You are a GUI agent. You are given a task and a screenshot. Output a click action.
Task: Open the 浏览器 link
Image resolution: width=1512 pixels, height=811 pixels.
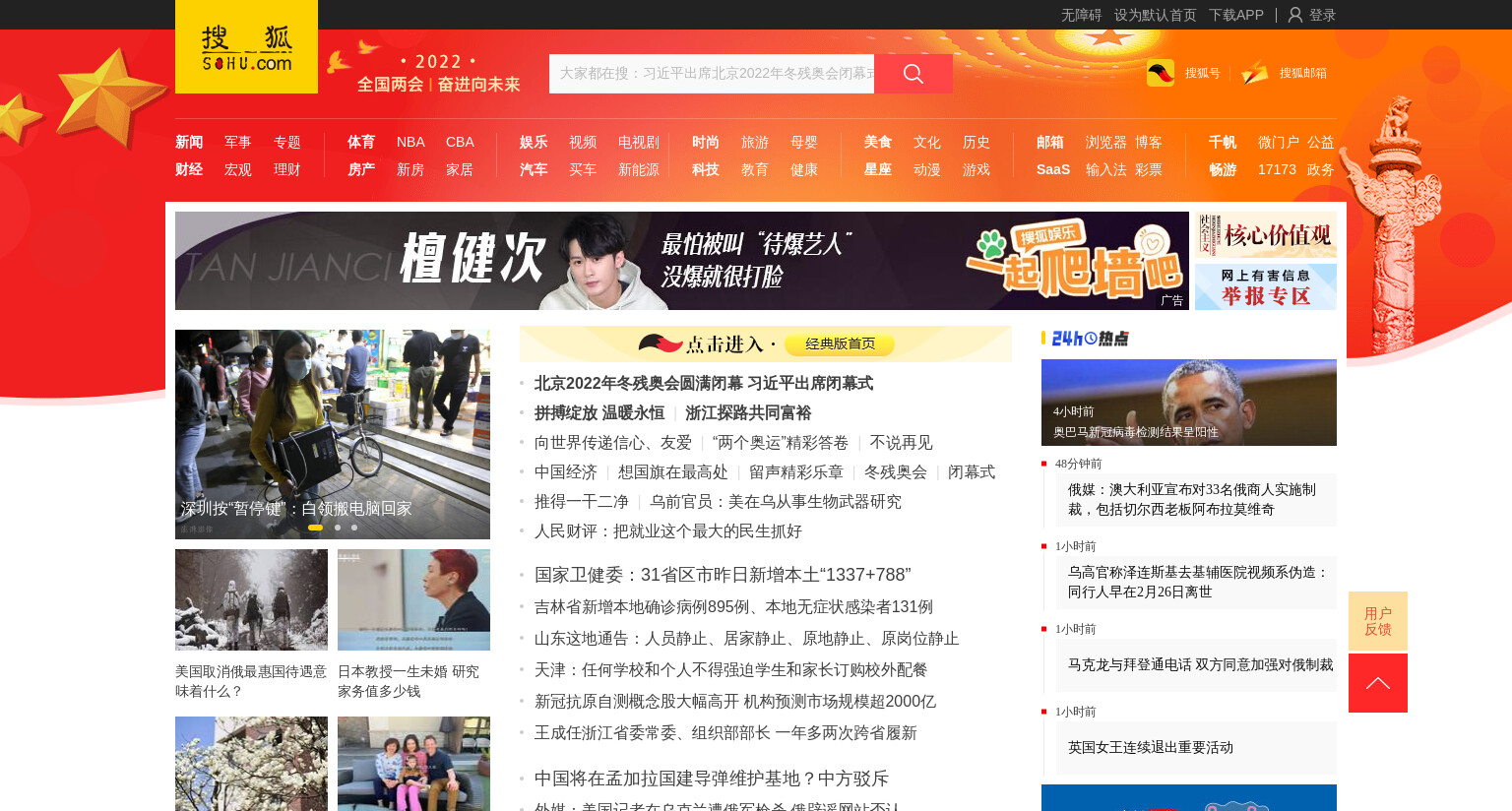(x=1106, y=142)
